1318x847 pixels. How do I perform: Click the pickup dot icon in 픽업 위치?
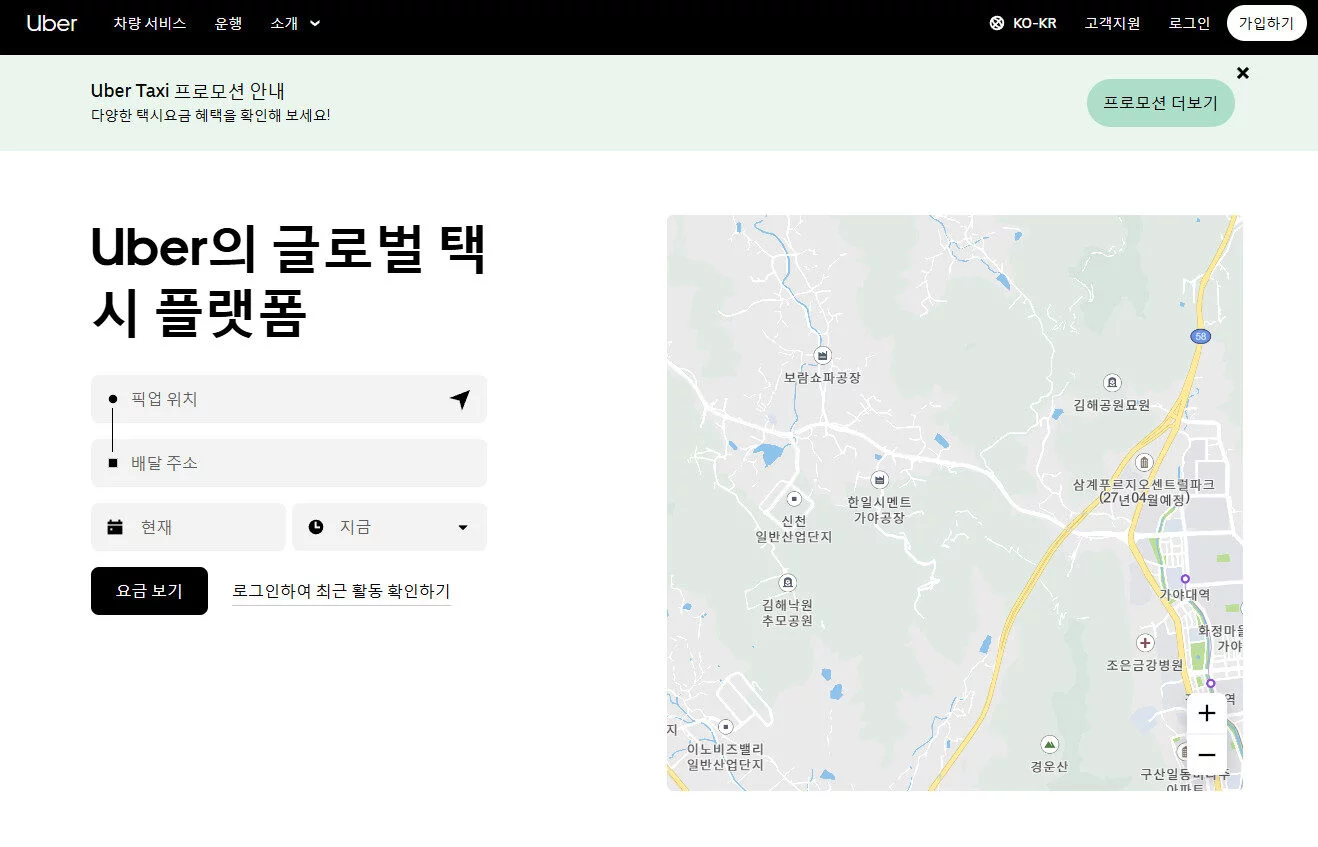coord(113,399)
